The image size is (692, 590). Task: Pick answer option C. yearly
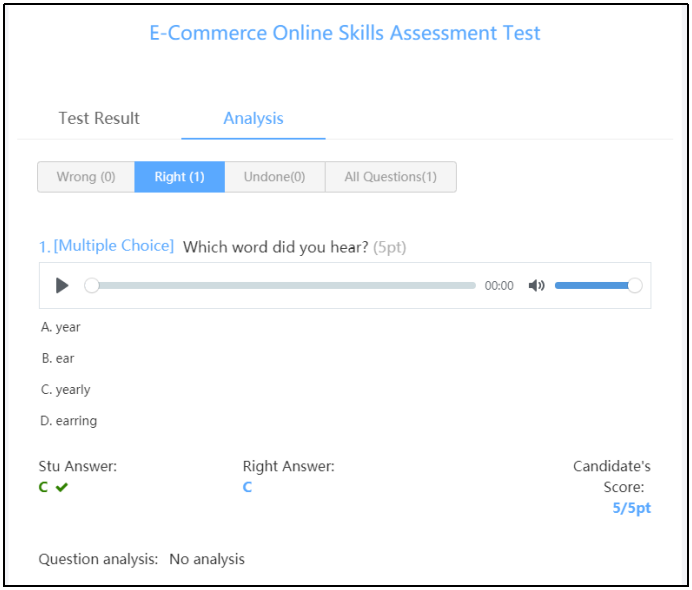coord(66,390)
